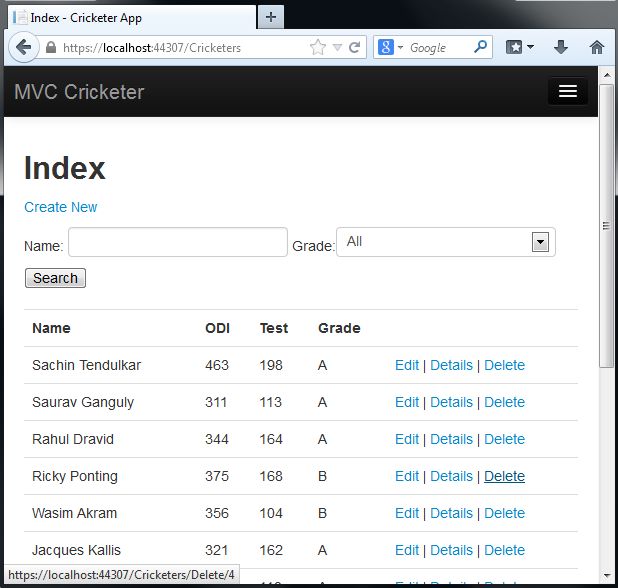Image resolution: width=618 pixels, height=588 pixels.
Task: Click ODI value 311
Action: coord(216,402)
